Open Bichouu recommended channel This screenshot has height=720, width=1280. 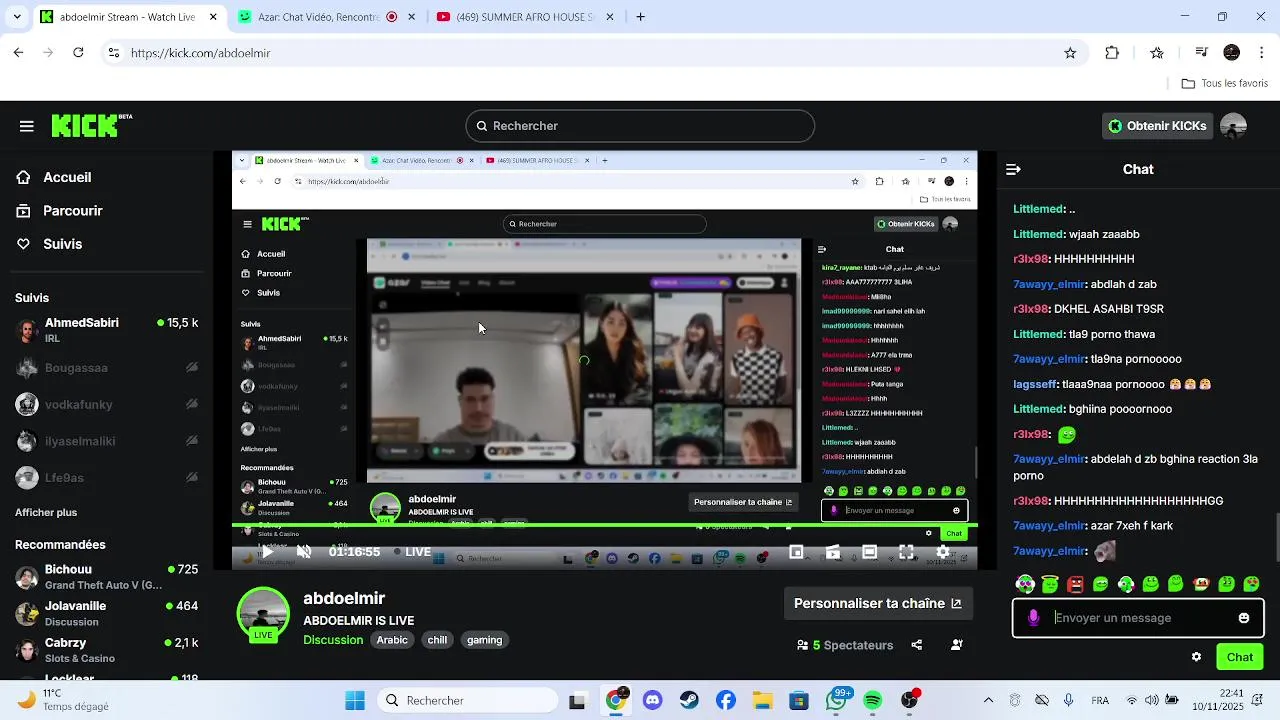108,577
